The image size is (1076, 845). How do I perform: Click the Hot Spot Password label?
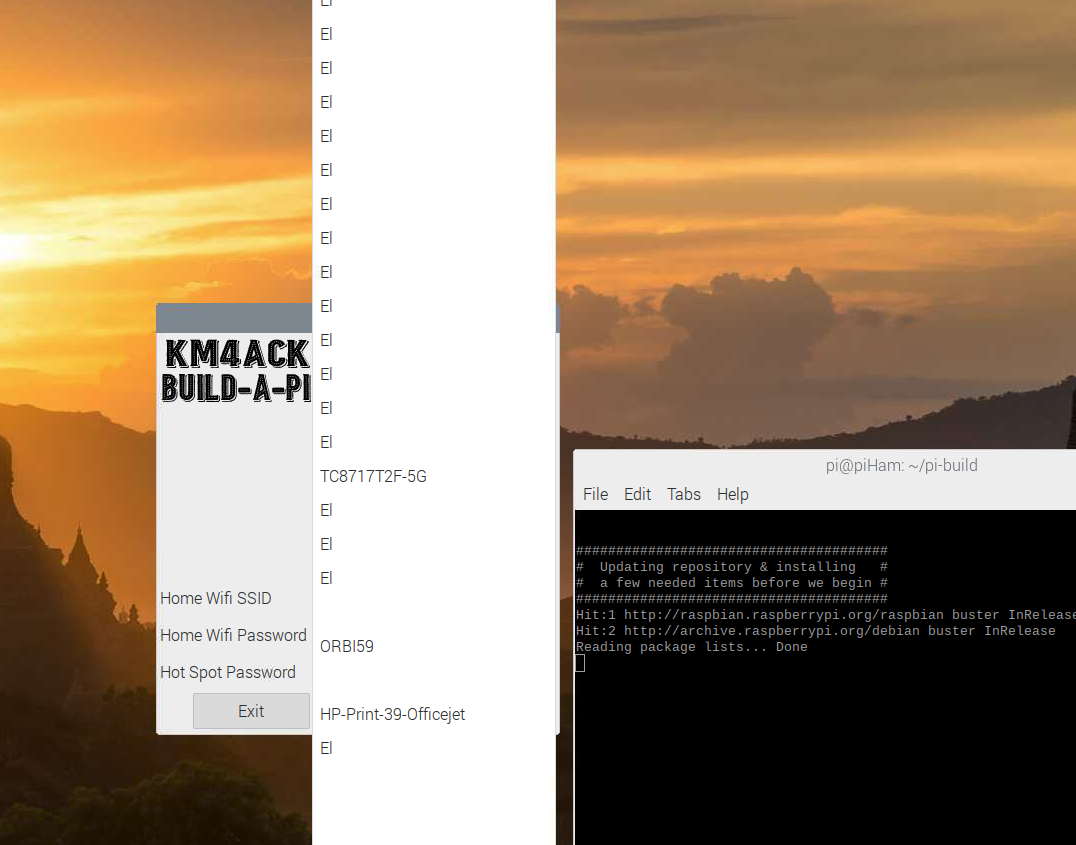pyautogui.click(x=228, y=672)
